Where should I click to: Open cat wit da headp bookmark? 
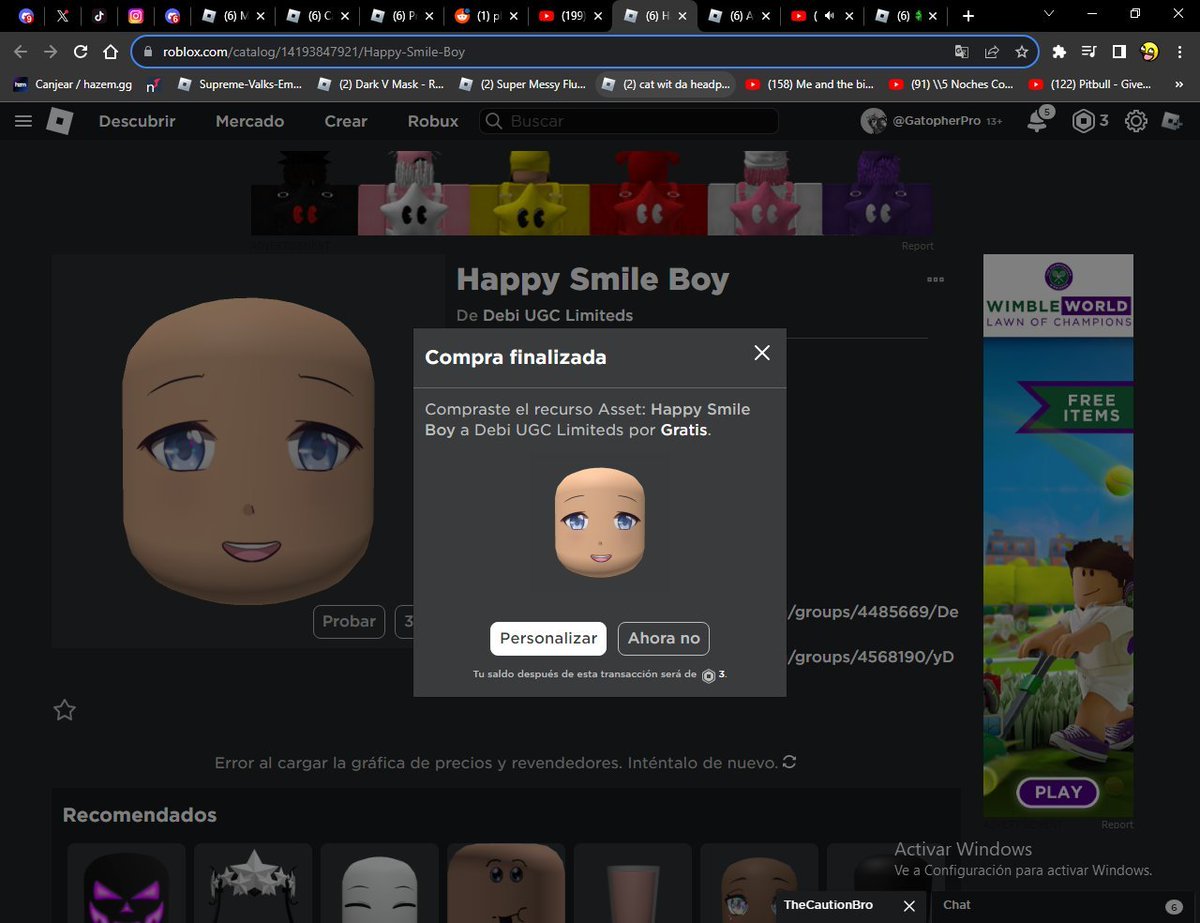pos(665,85)
